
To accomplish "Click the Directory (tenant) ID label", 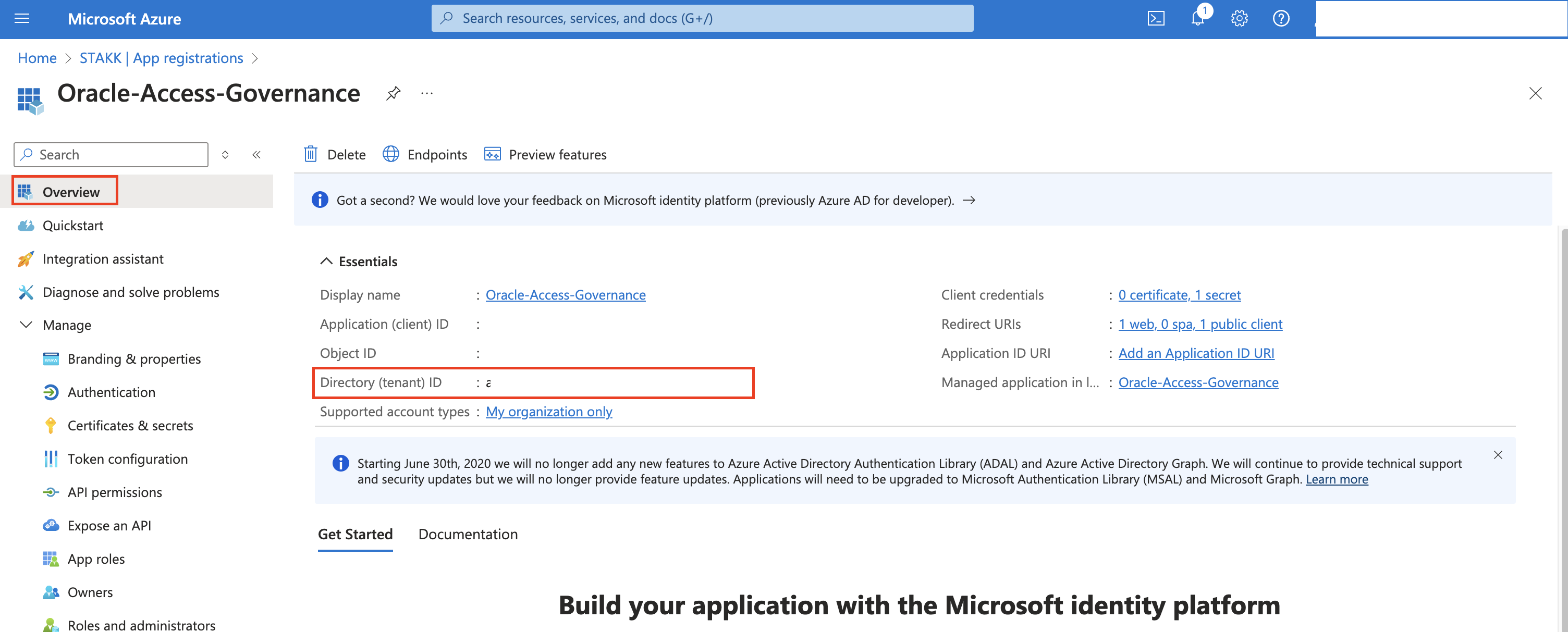I will 381,382.
